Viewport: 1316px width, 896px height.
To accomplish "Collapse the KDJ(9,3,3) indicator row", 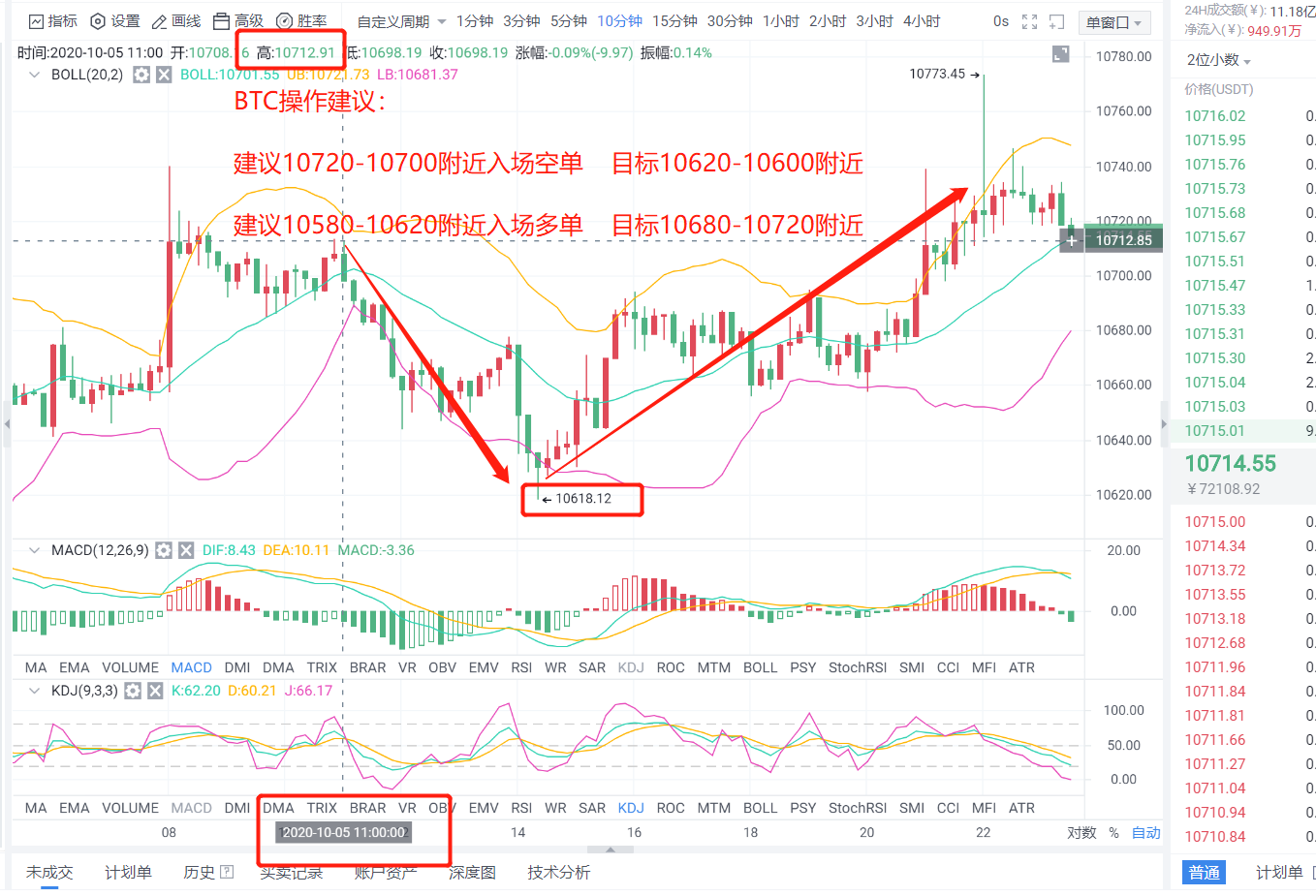I will tap(33, 690).
